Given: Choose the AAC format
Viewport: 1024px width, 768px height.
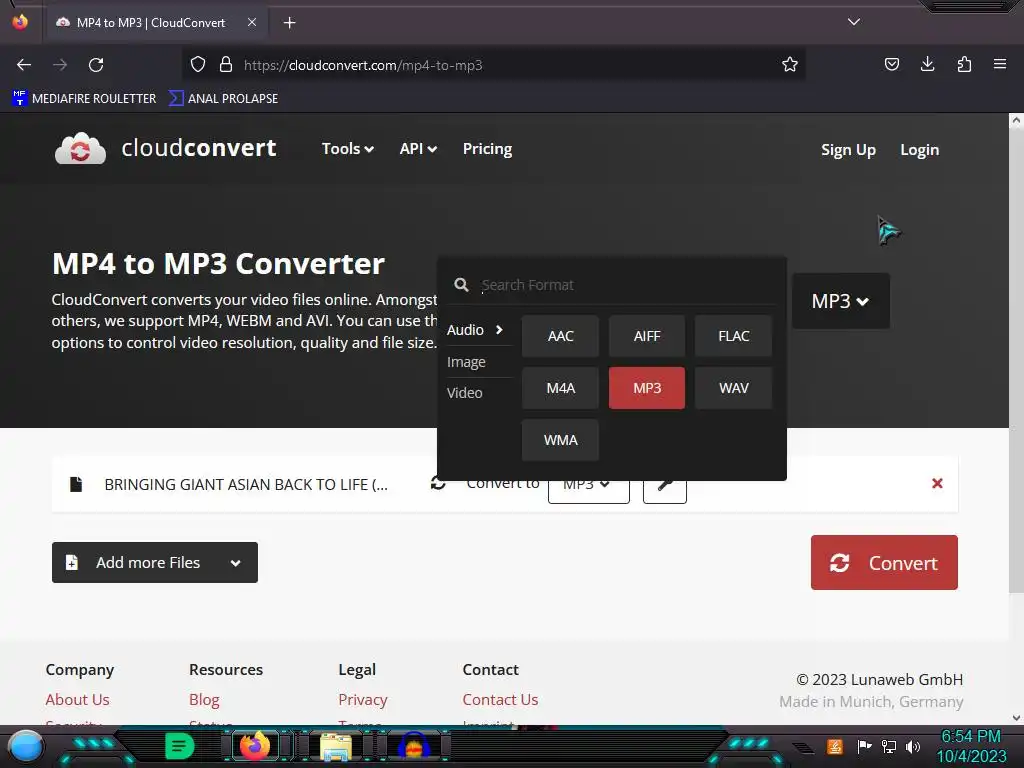Looking at the screenshot, I should tap(560, 336).
